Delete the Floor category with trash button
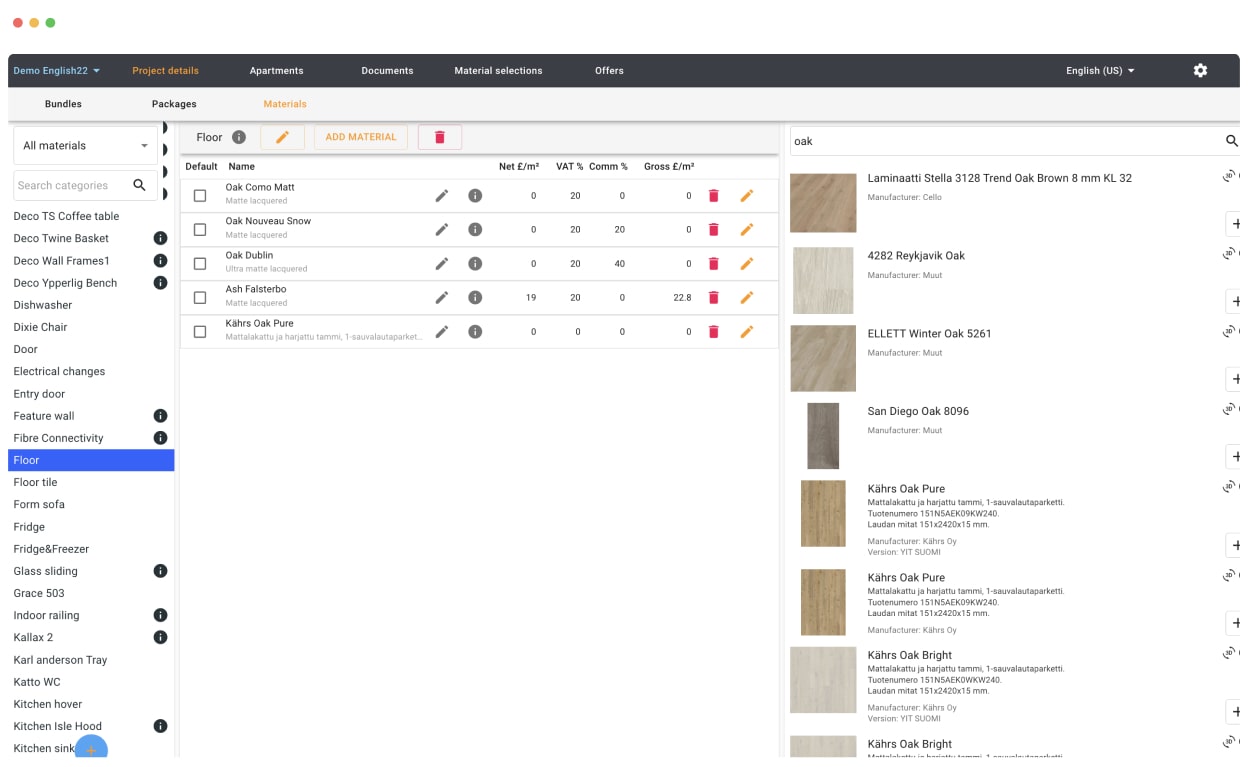Screen dimensions: 1248x767 [440, 137]
